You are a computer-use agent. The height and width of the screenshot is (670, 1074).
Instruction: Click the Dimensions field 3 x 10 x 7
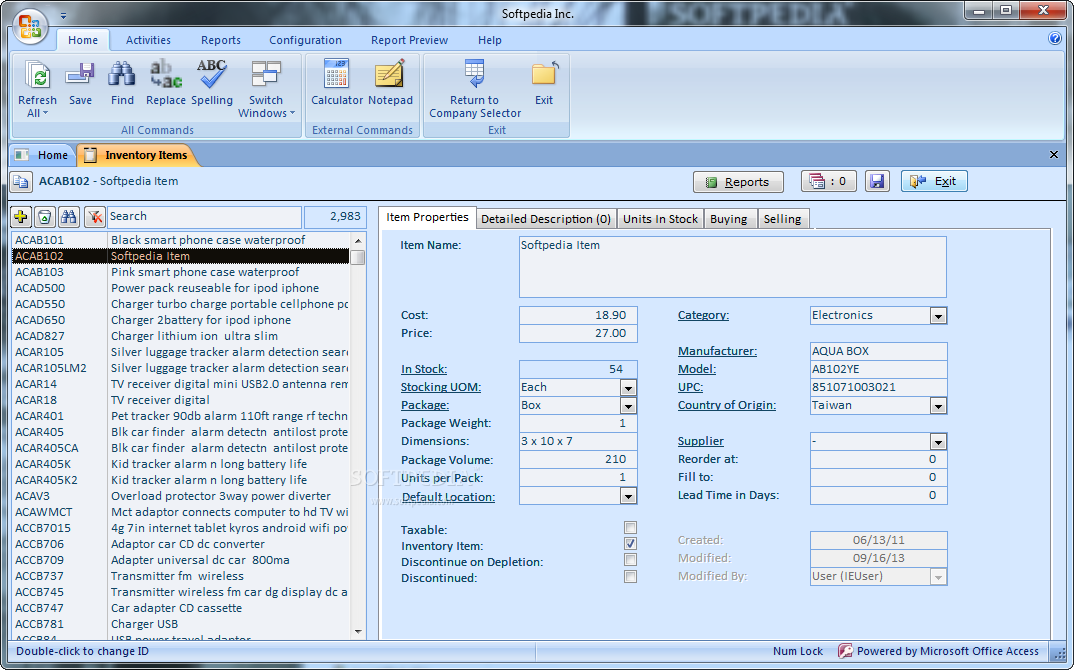coord(578,442)
